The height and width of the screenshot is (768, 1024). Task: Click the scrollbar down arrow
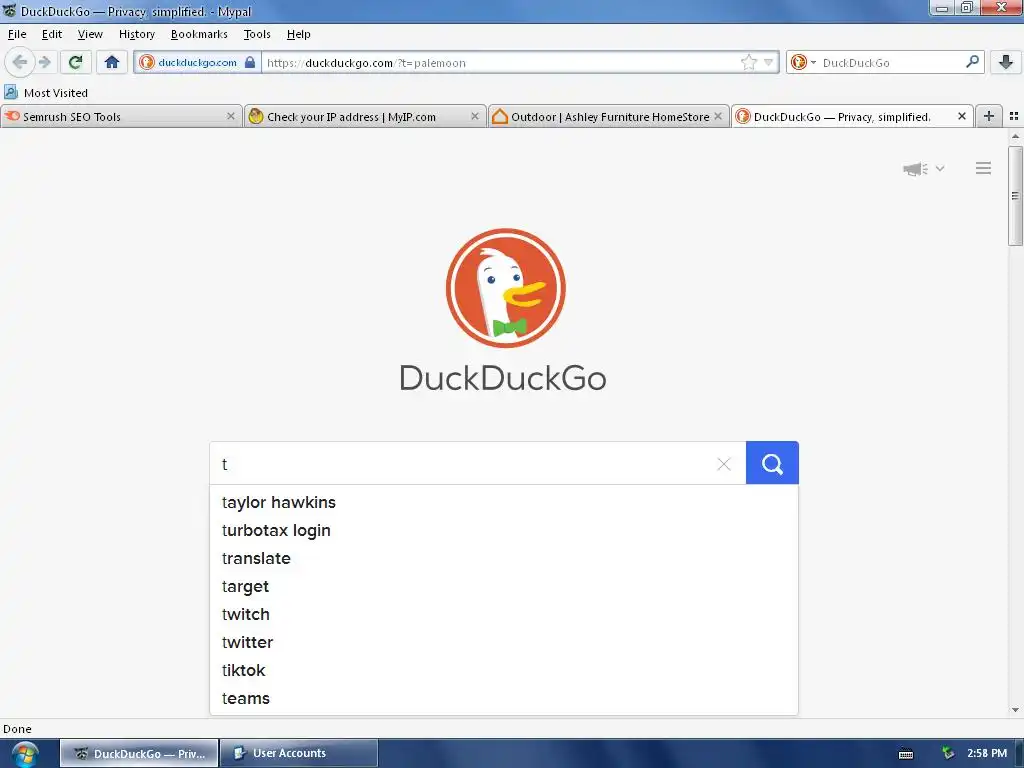pyautogui.click(x=1015, y=710)
